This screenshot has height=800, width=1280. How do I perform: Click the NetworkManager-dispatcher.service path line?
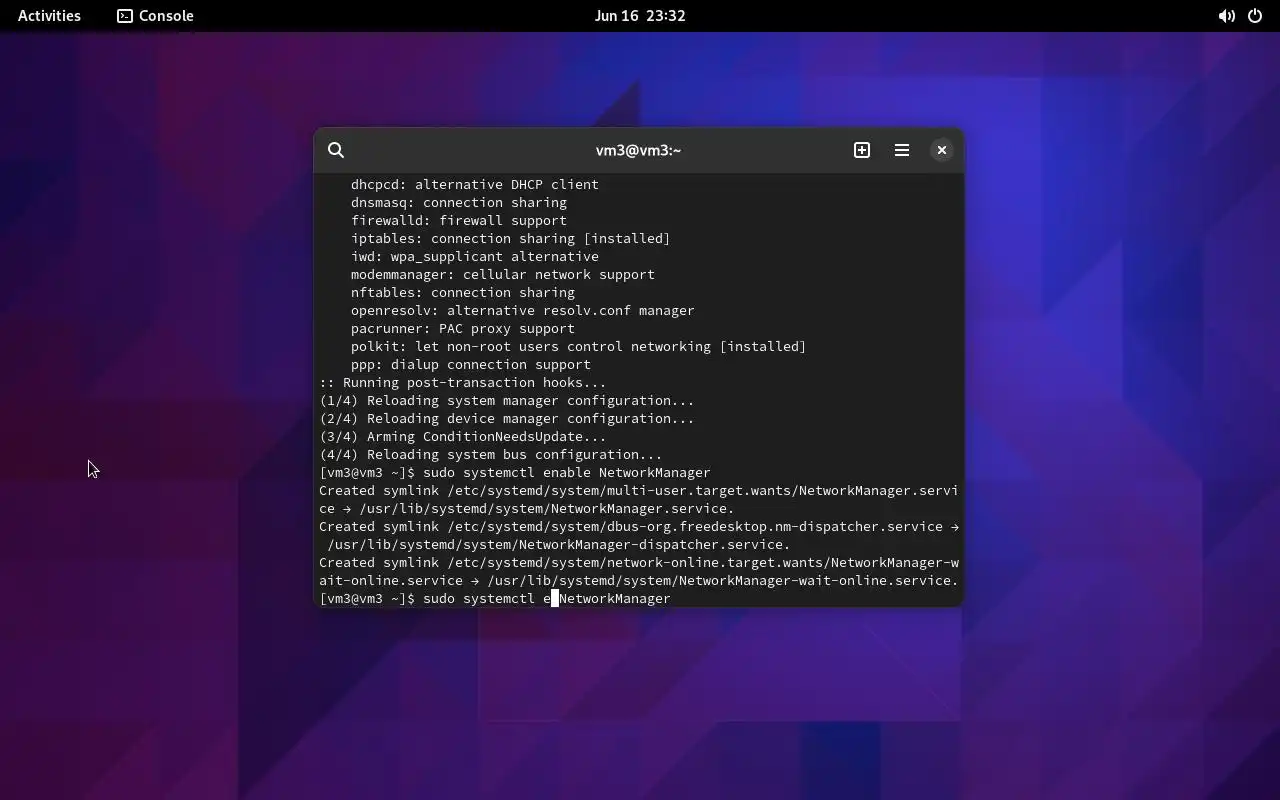[x=558, y=544]
